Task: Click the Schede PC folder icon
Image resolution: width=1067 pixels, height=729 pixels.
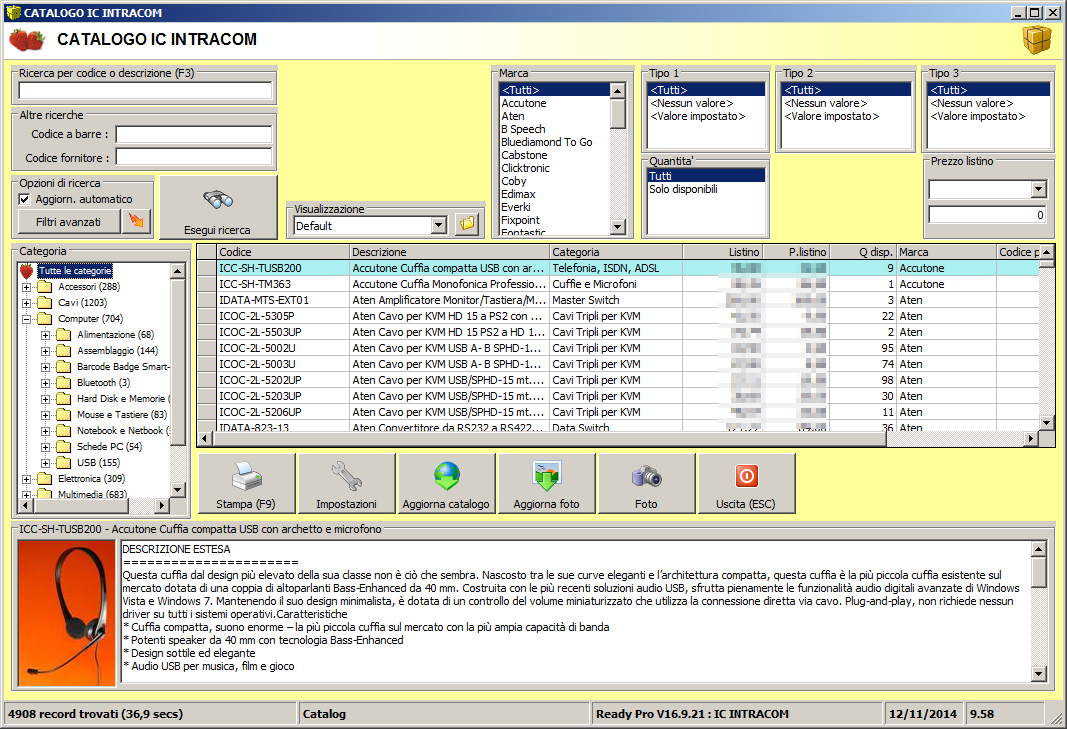Action: (x=64, y=447)
